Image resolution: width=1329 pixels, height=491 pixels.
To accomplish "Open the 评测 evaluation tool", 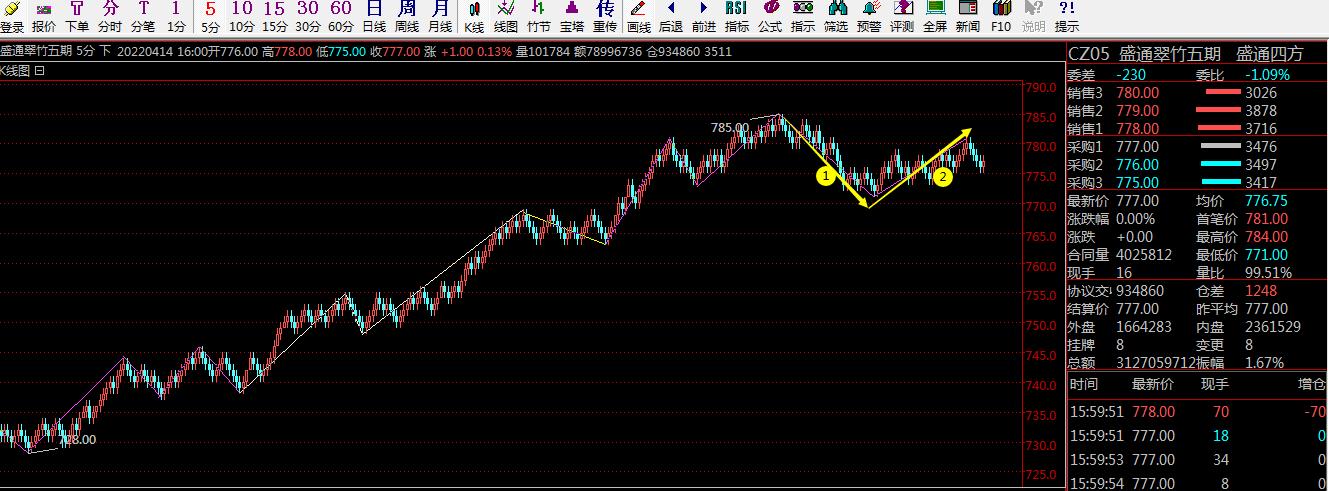I will pyautogui.click(x=902, y=17).
